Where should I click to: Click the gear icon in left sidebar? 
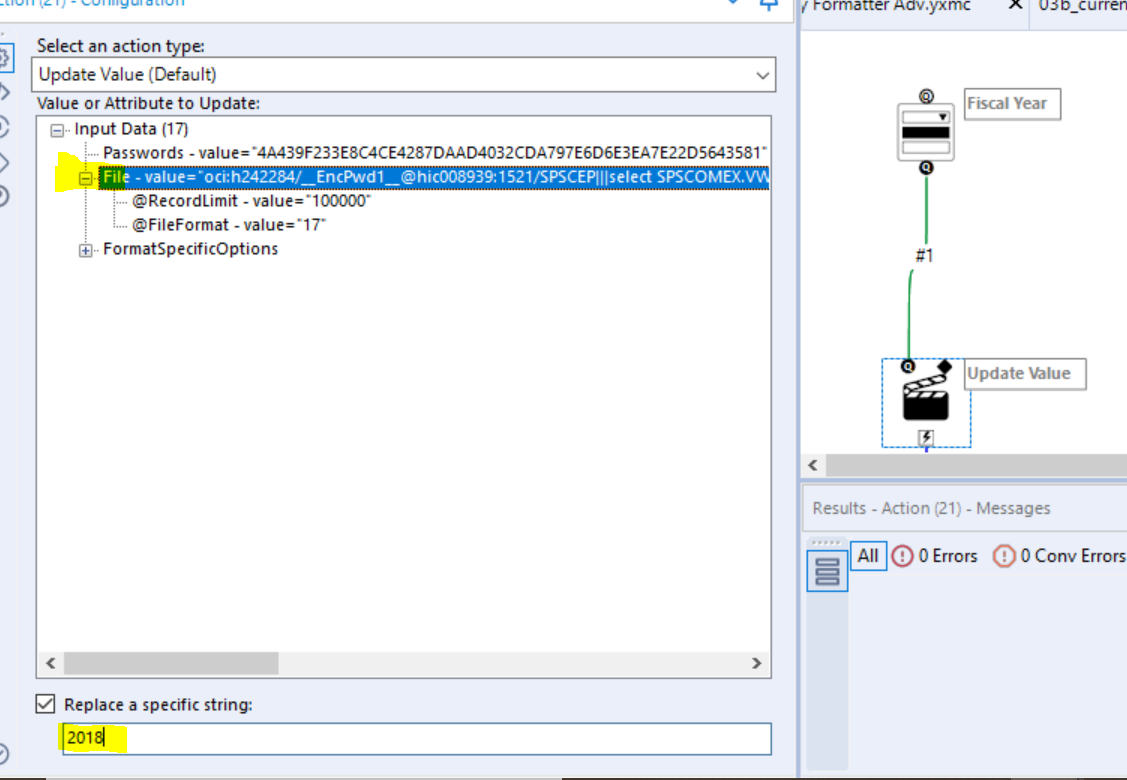click(x=2, y=58)
